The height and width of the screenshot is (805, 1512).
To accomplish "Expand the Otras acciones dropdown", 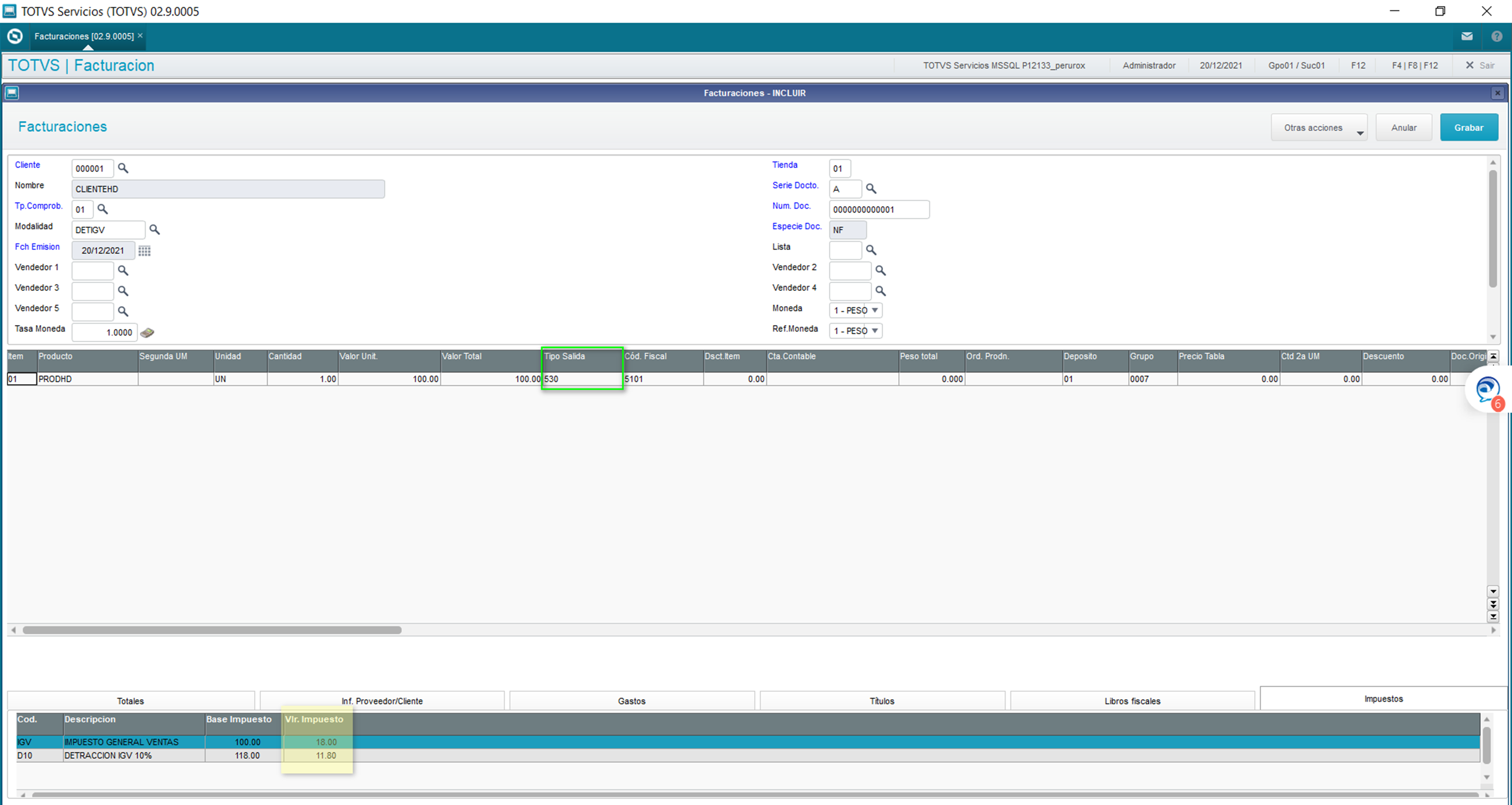I will click(1319, 128).
